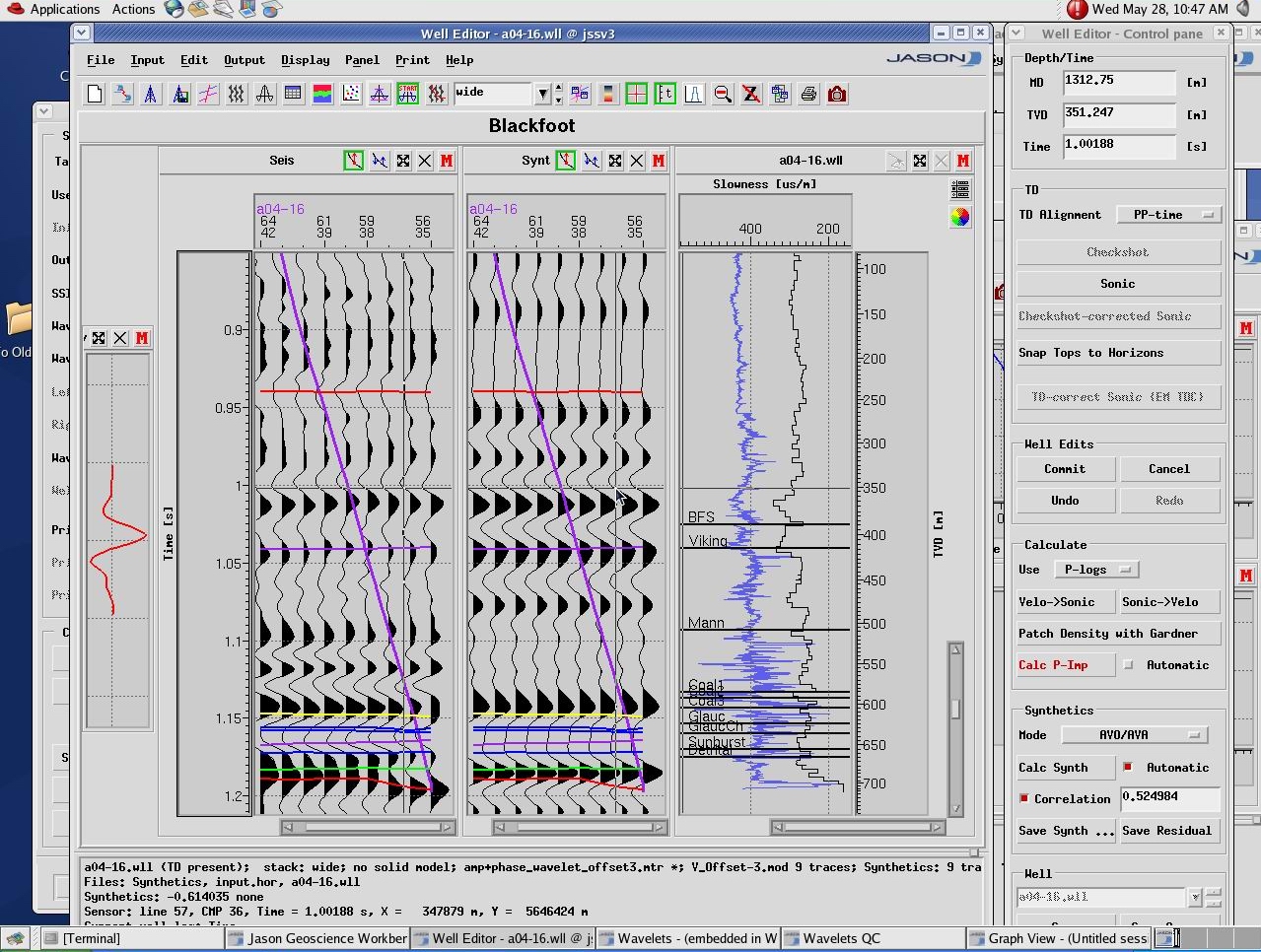
Task: Click the Sonic button in TD section
Action: [1118, 284]
